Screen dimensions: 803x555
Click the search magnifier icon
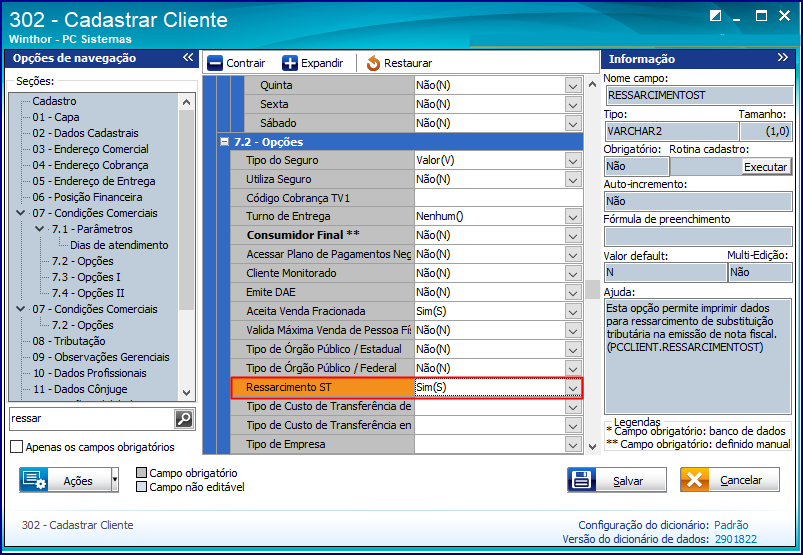184,419
